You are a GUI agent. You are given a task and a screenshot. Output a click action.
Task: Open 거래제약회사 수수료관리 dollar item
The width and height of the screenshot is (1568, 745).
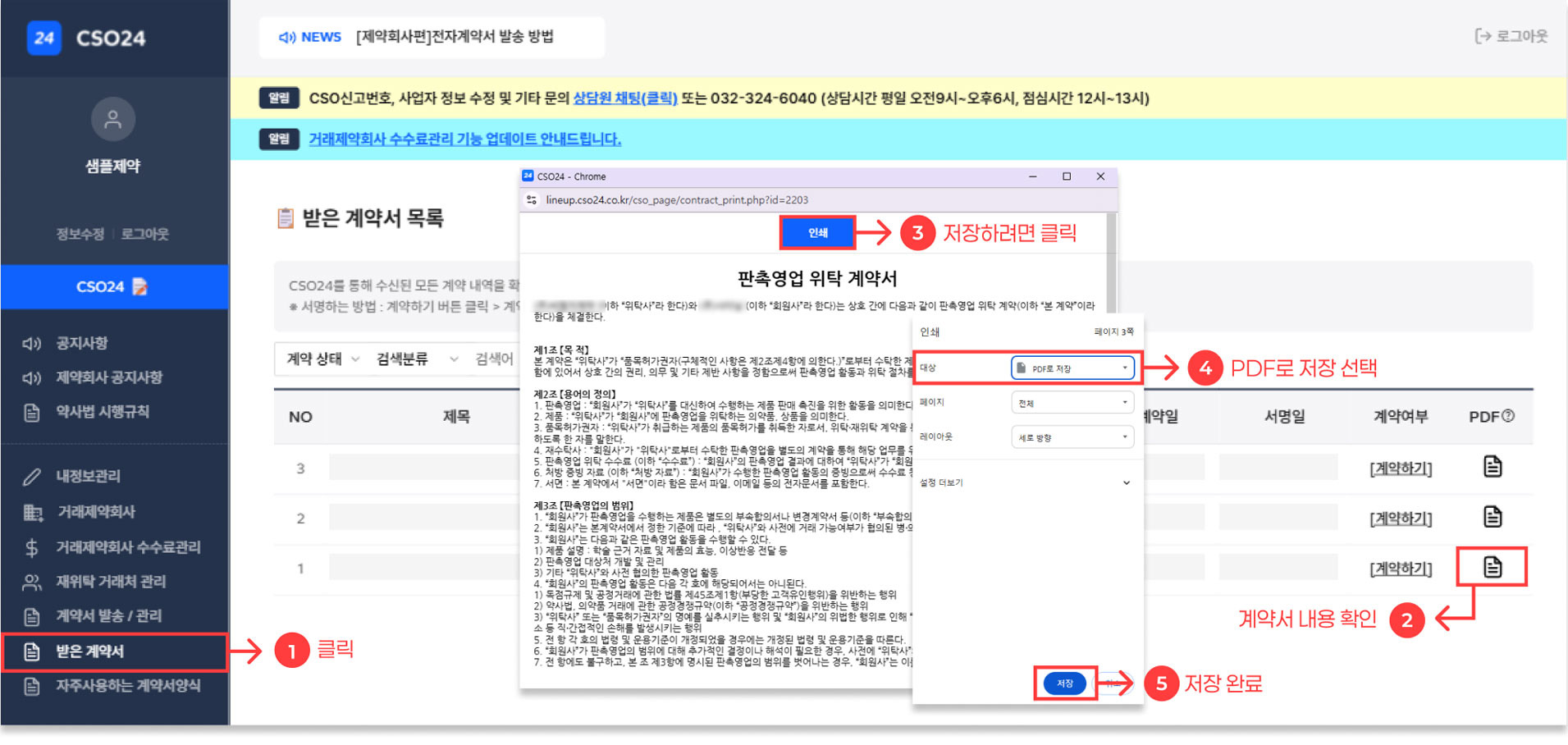click(x=112, y=547)
